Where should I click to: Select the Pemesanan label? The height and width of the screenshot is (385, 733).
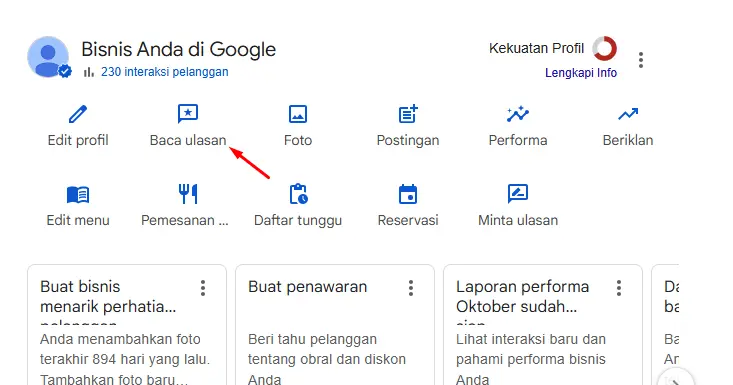(185, 220)
